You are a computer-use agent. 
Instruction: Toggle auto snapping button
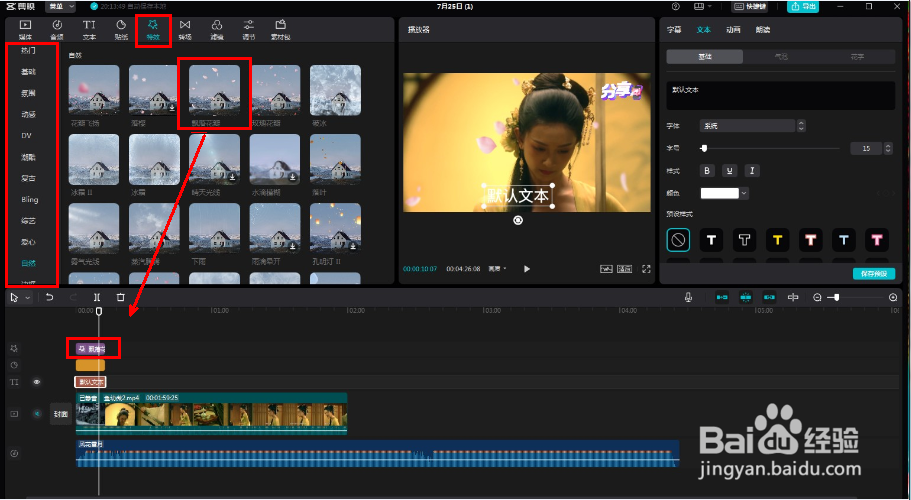(746, 297)
